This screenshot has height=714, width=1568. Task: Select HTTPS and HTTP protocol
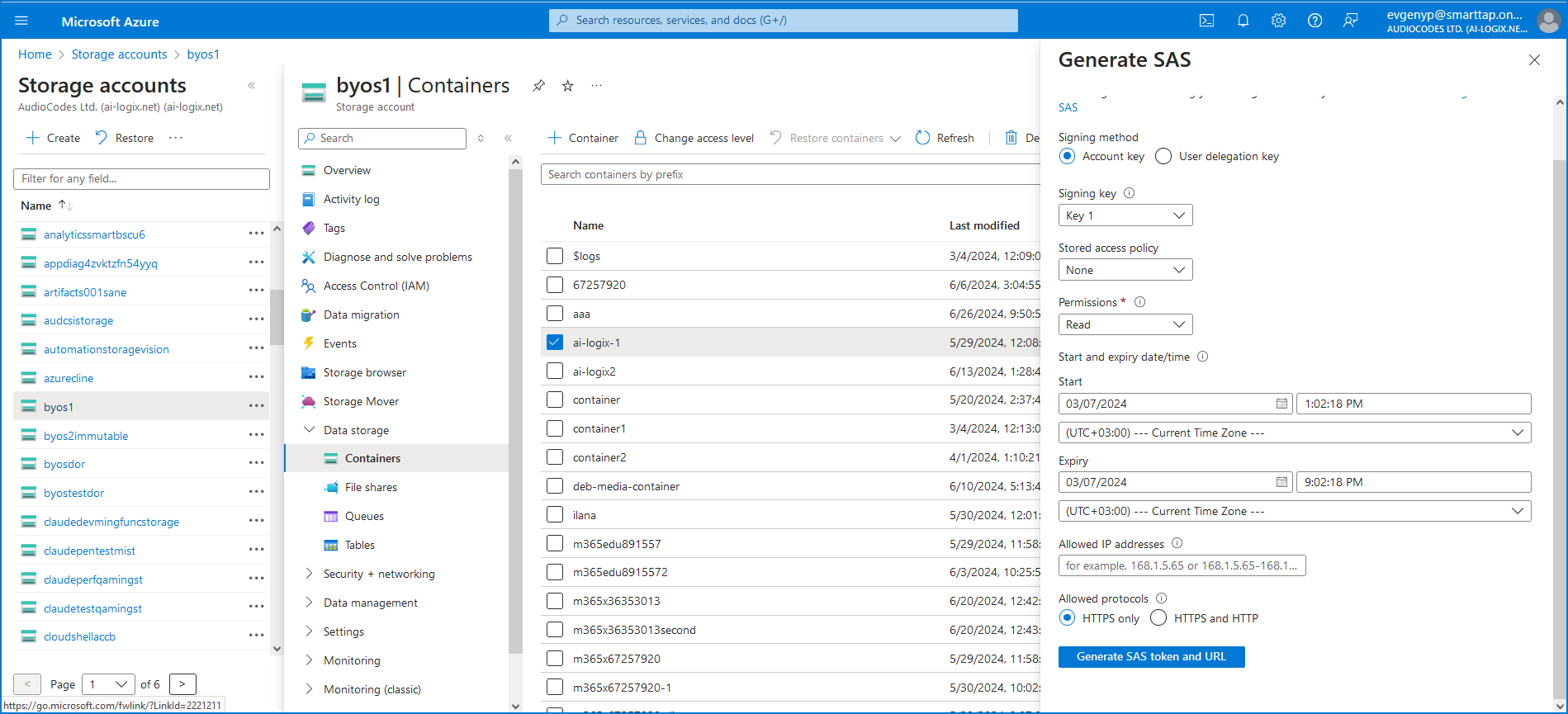click(x=1158, y=617)
